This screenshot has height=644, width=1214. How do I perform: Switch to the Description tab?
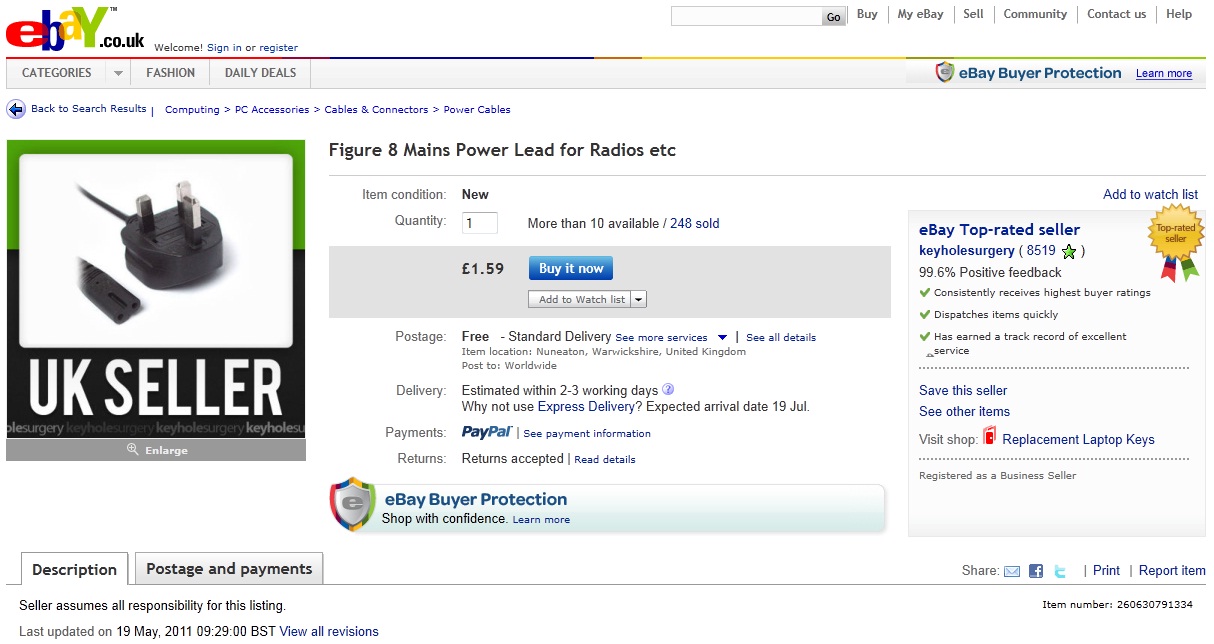click(75, 569)
